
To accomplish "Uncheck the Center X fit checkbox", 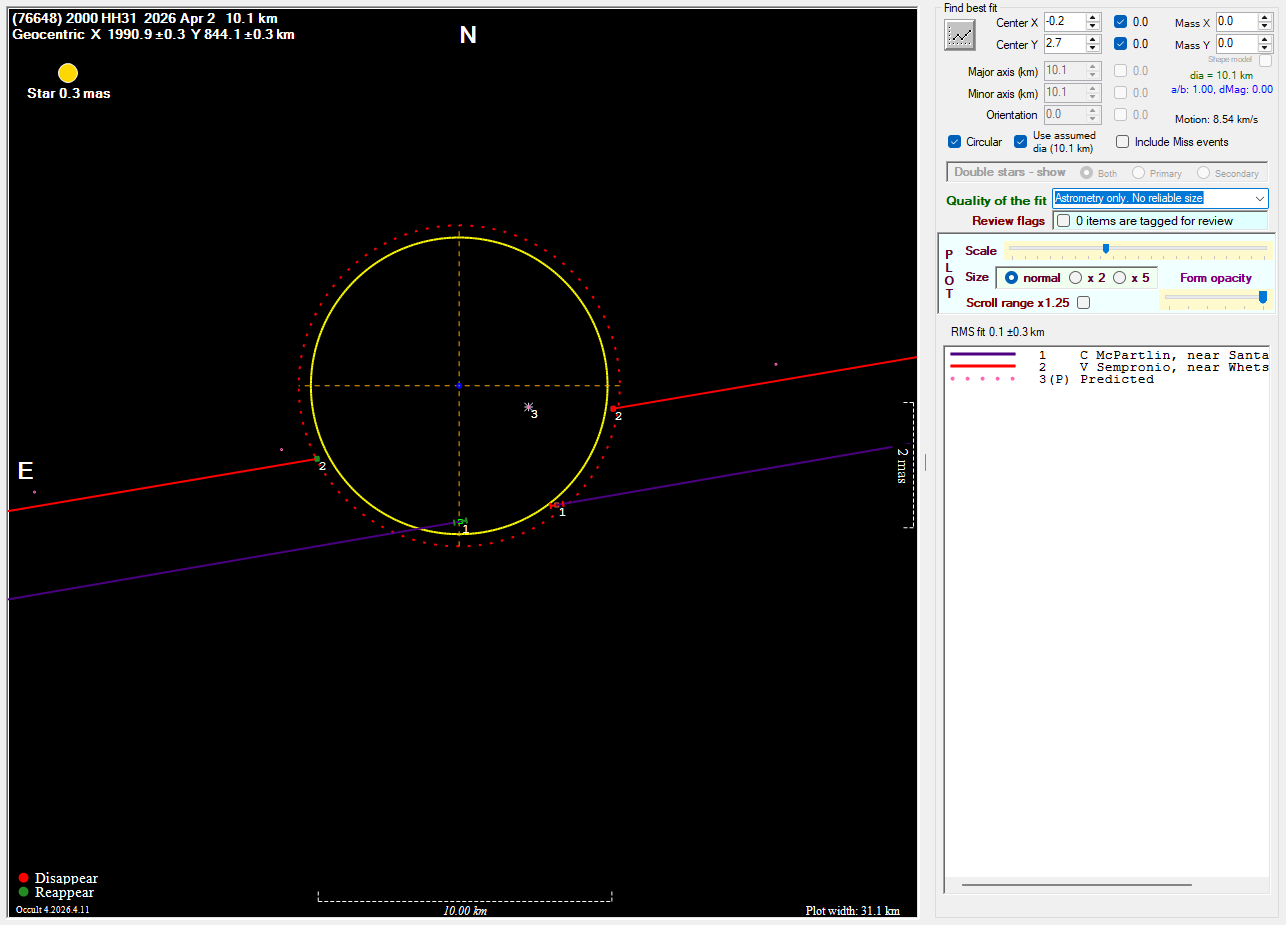I will (1121, 22).
